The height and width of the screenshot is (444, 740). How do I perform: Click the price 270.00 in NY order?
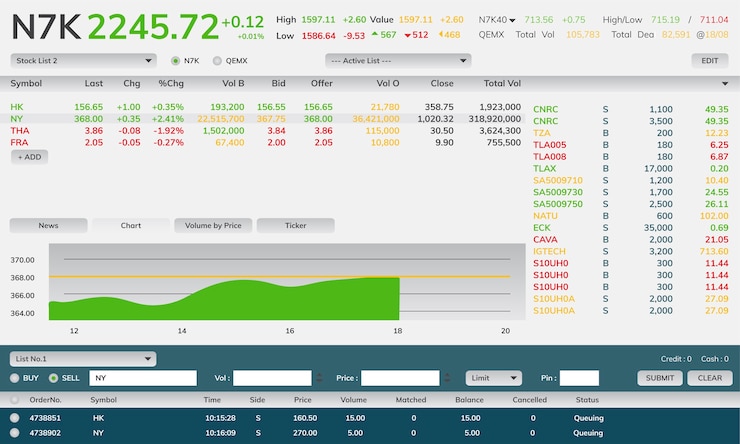pyautogui.click(x=303, y=433)
